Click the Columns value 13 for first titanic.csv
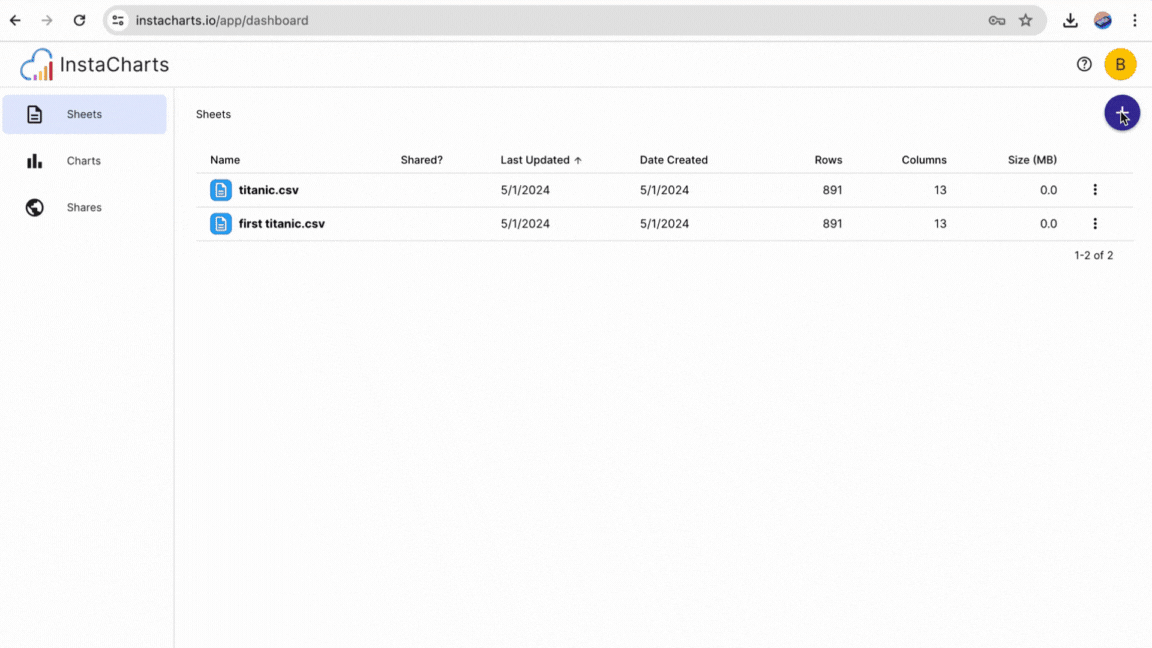Viewport: 1152px width, 648px height. [940, 223]
